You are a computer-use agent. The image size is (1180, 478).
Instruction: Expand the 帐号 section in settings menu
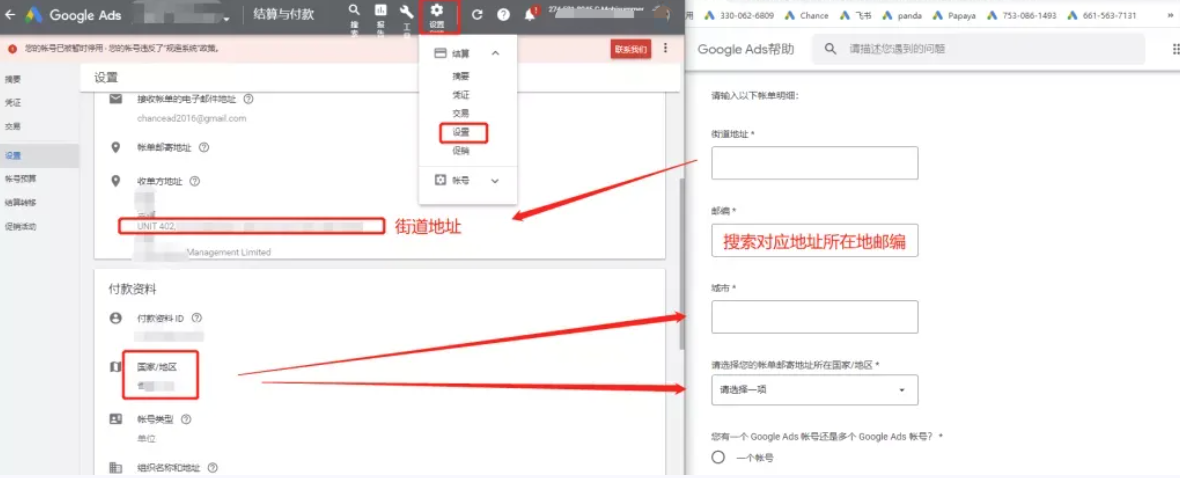(495, 181)
